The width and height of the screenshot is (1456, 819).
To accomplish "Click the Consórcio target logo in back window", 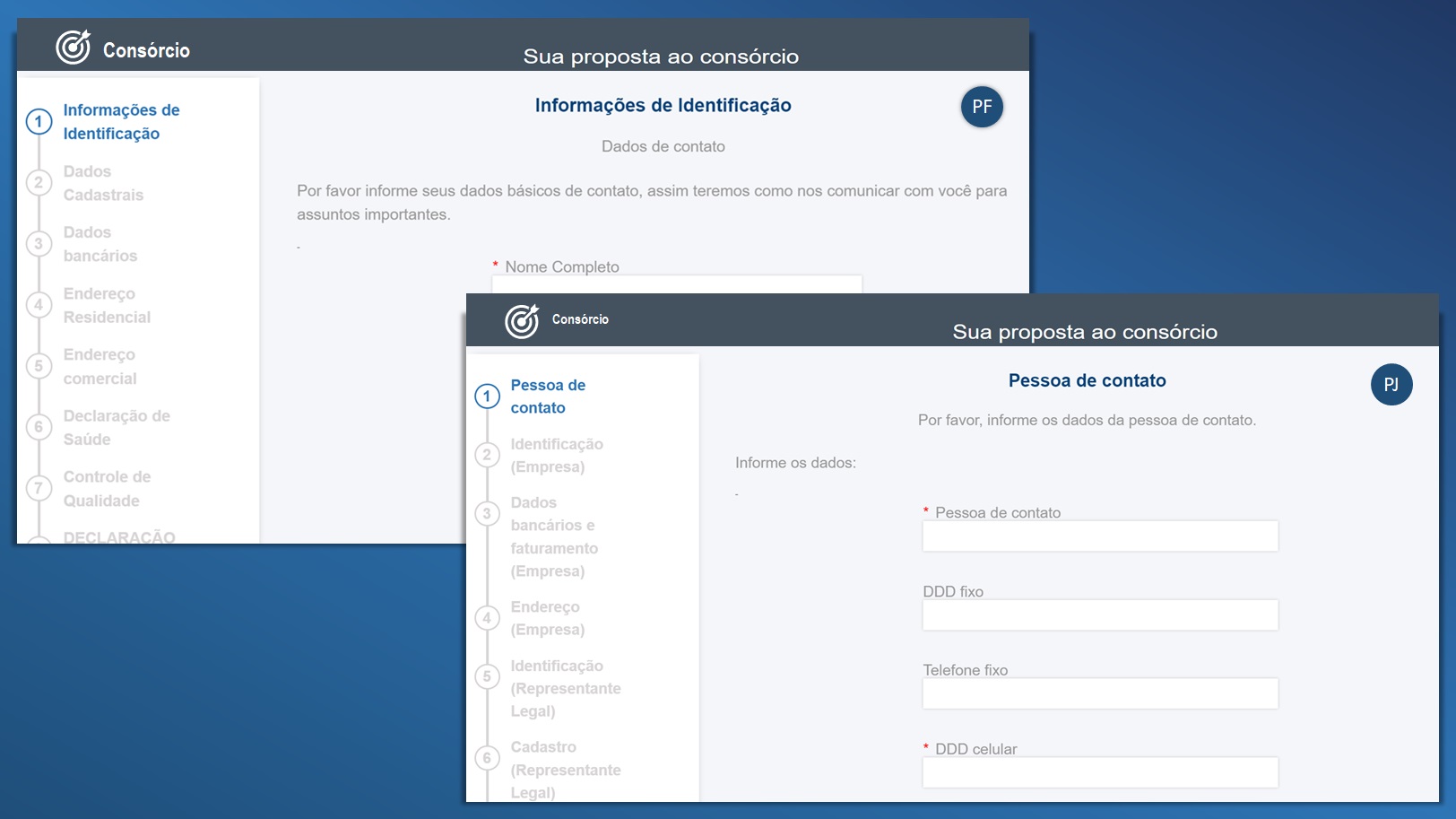I will pyautogui.click(x=73, y=48).
